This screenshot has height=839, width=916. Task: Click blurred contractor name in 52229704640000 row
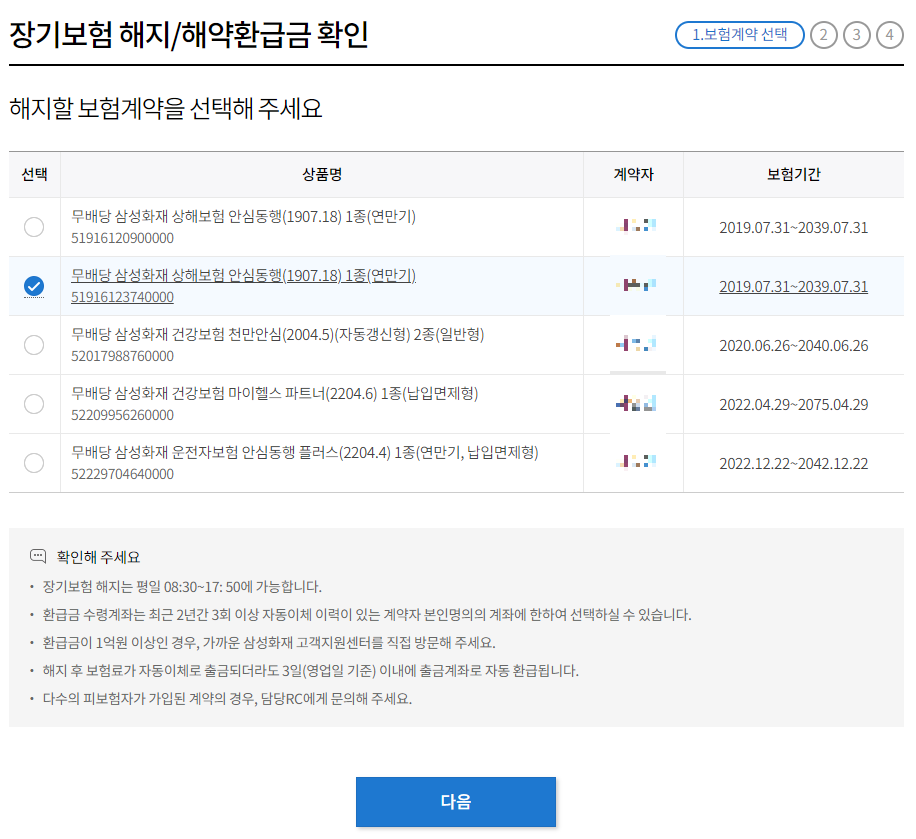point(636,462)
